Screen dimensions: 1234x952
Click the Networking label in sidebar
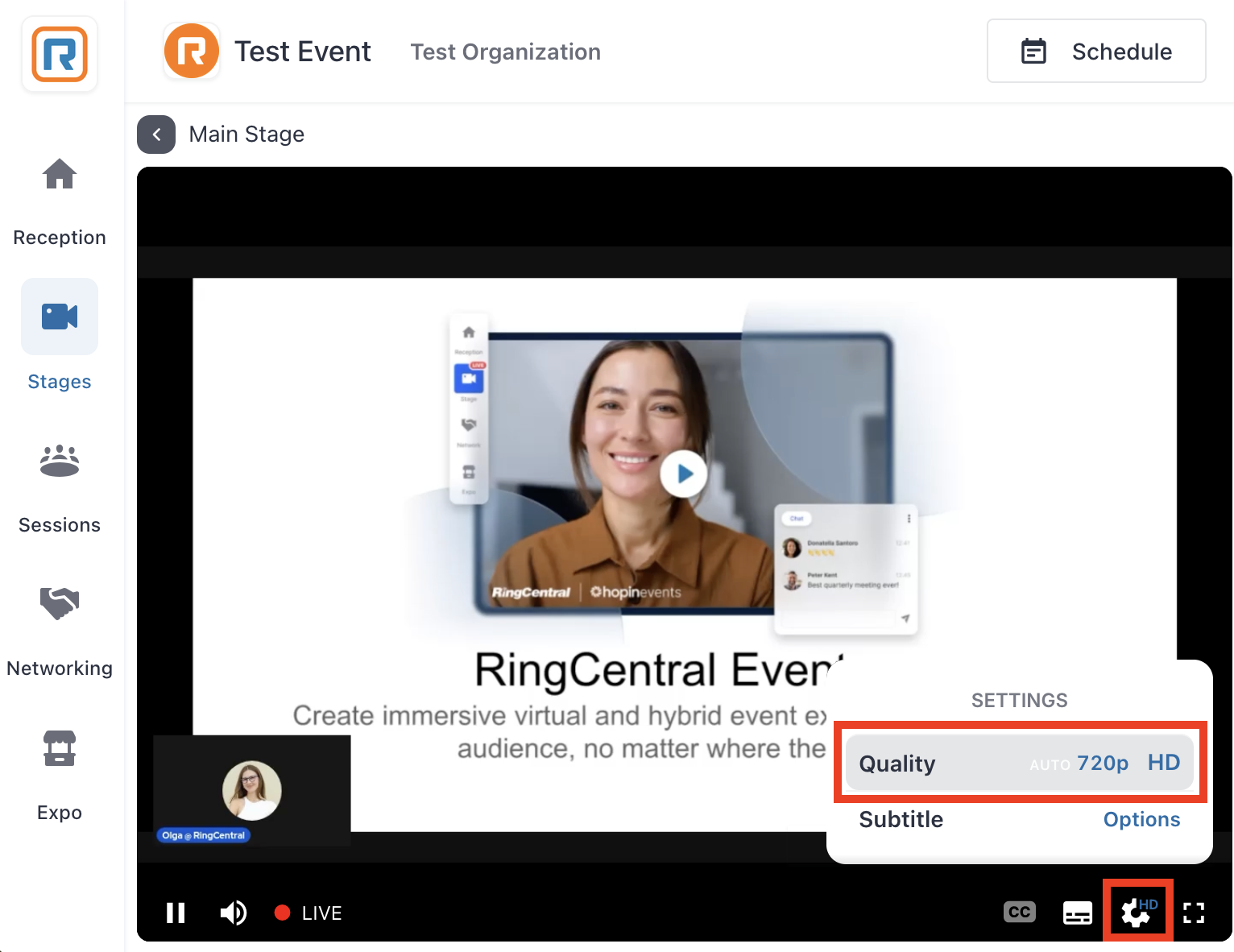[60, 668]
